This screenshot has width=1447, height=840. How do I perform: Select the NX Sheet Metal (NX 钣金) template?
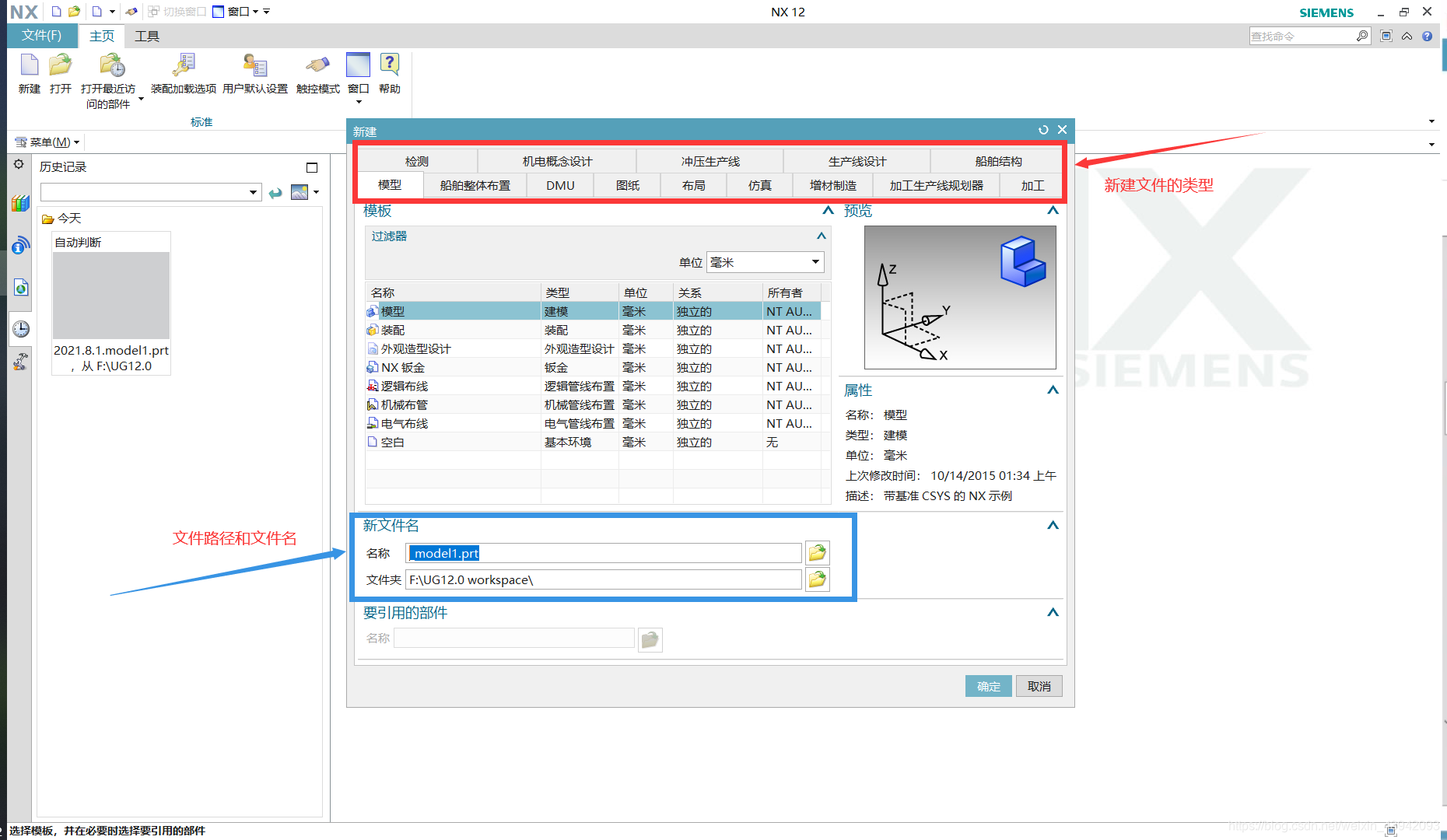pos(593,367)
